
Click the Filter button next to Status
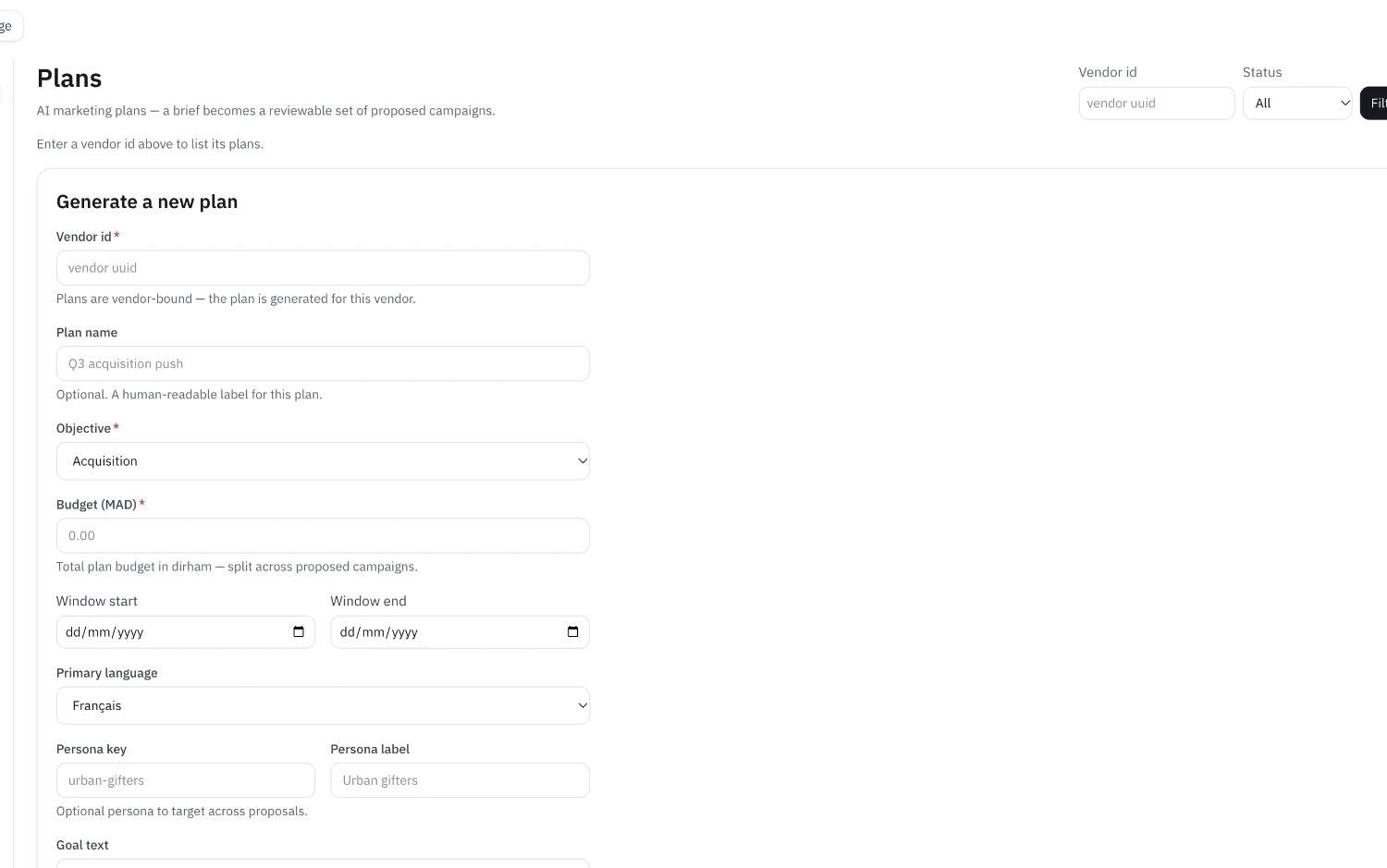pyautogui.click(x=1375, y=104)
